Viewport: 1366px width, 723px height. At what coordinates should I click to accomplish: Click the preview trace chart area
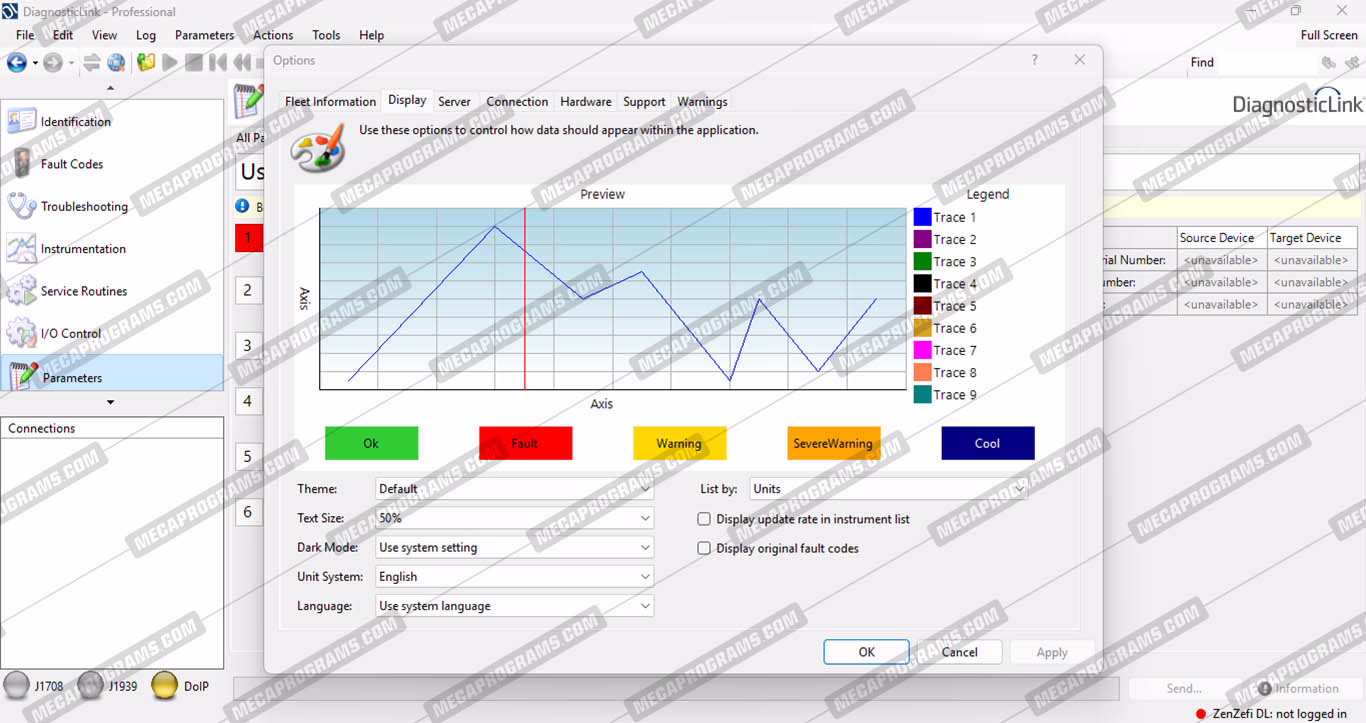pyautogui.click(x=613, y=298)
